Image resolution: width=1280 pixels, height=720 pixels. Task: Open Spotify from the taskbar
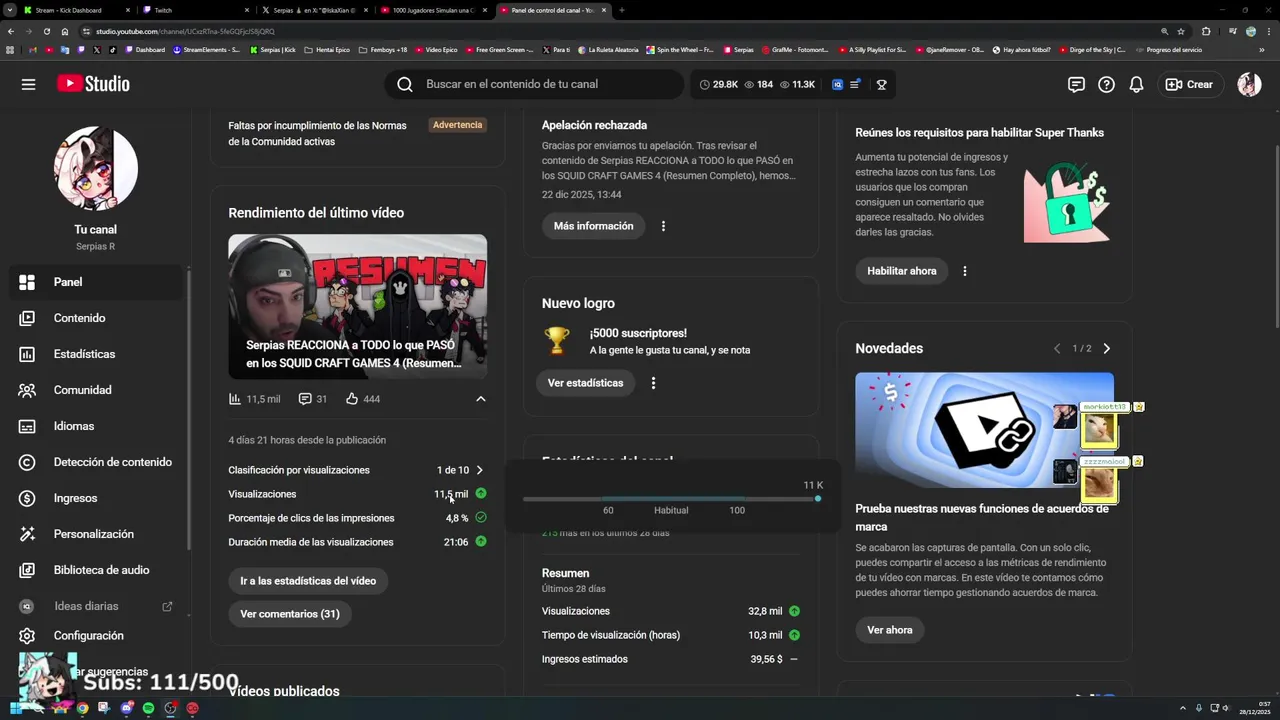(x=148, y=708)
